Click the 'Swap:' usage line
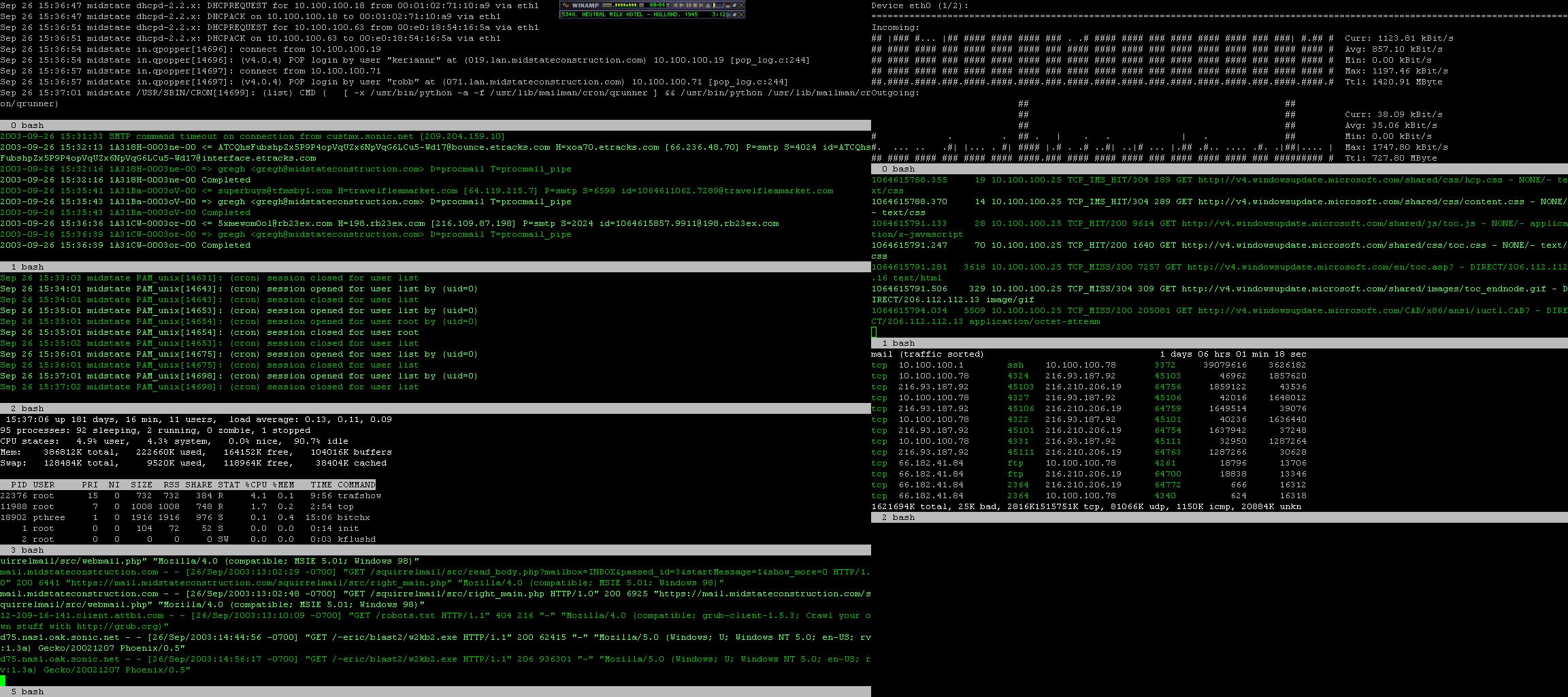Screen dimensions: 1568x697 coord(193,463)
